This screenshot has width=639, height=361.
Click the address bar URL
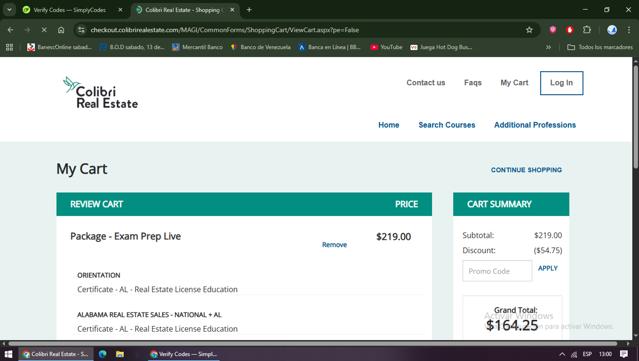click(x=225, y=30)
